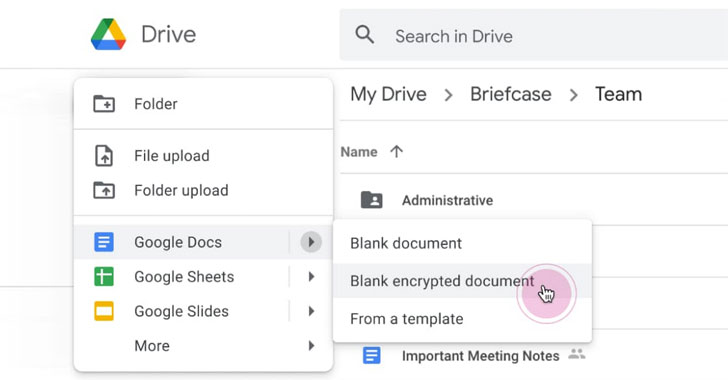
Task: Go to Briefcase breadcrumb
Action: click(511, 94)
